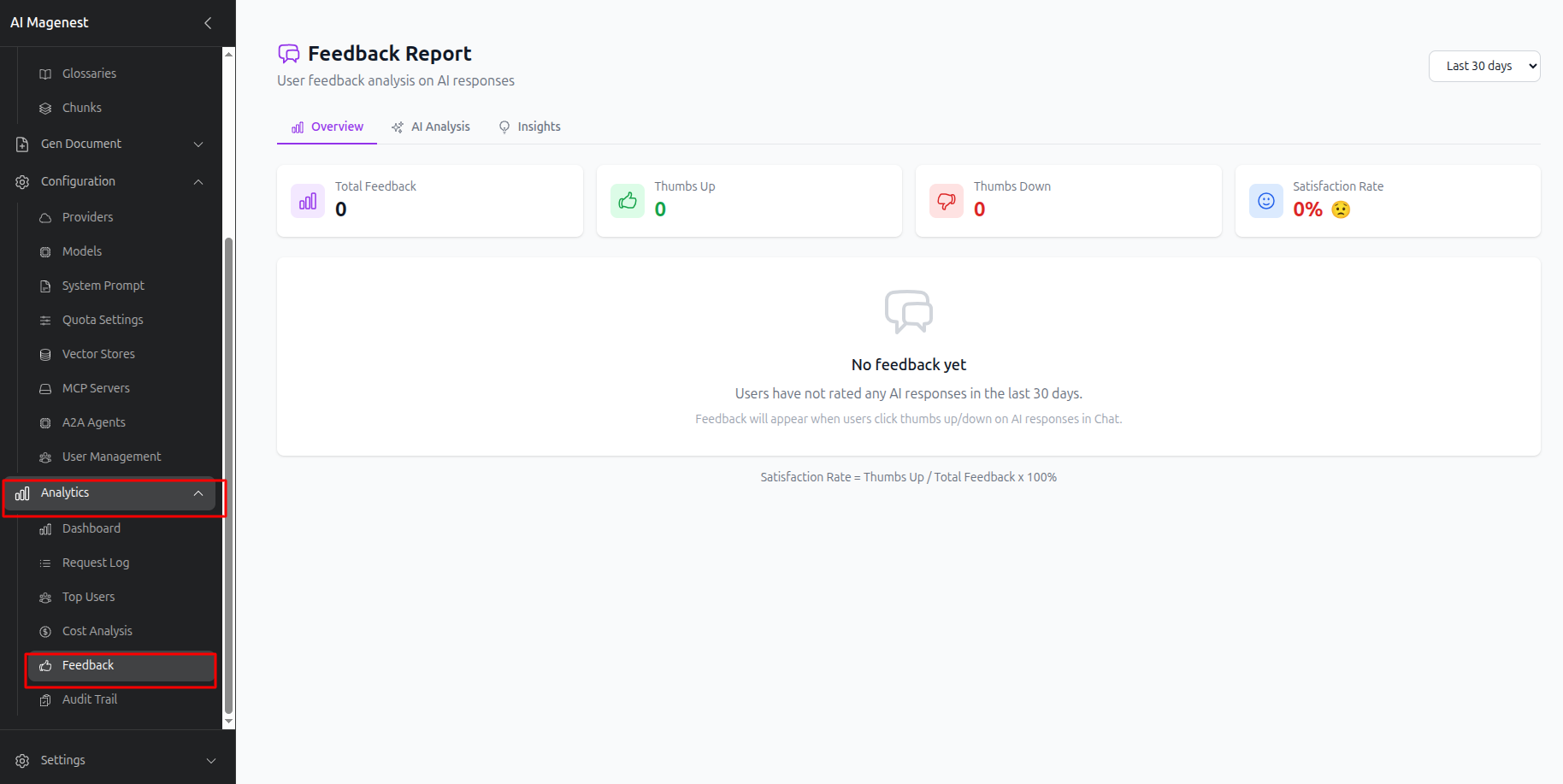The height and width of the screenshot is (784, 1563).
Task: Click the 0% Satisfaction Rate value
Action: (1307, 209)
